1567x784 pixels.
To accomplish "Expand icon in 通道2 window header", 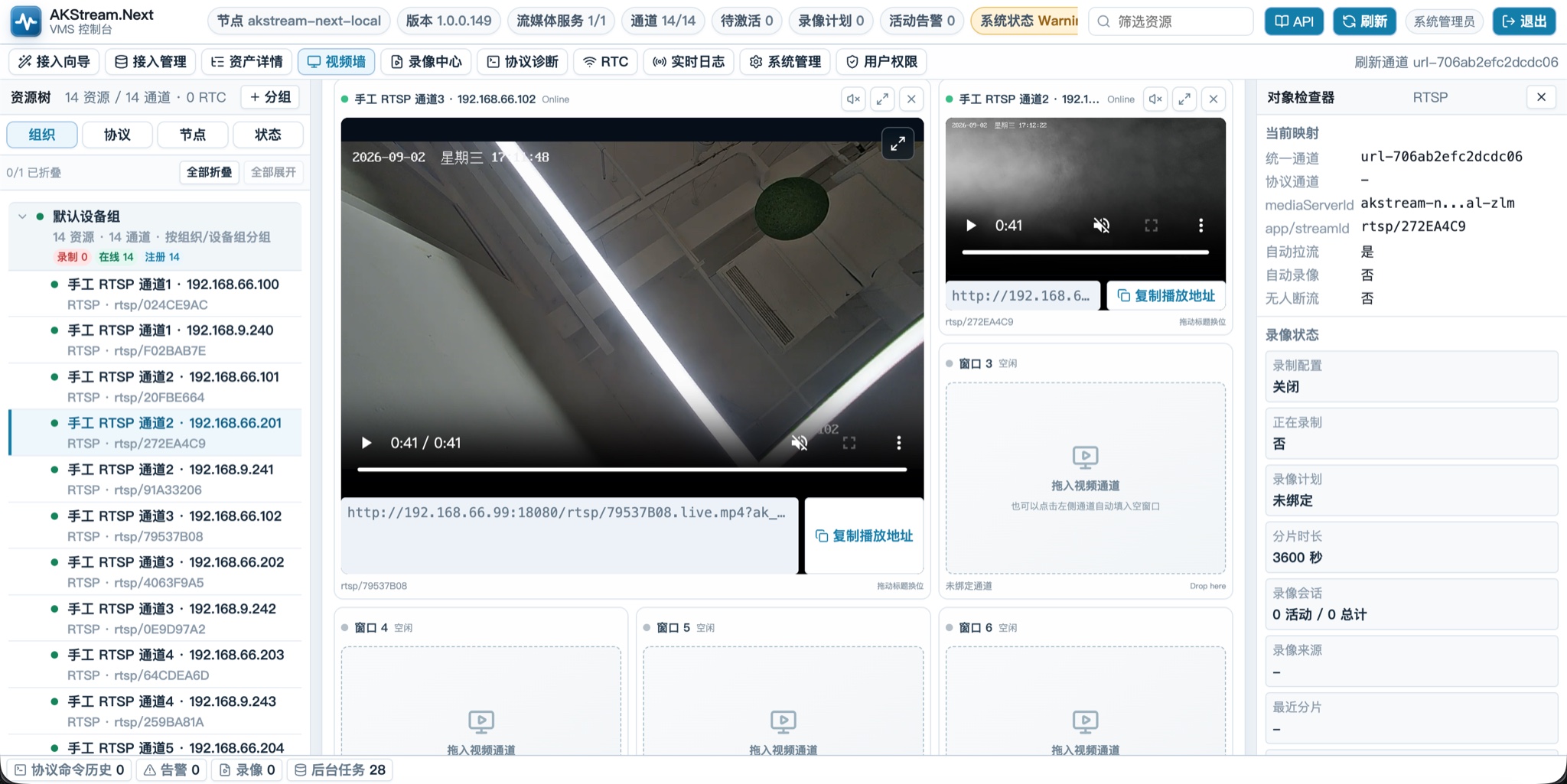I will 1184,99.
